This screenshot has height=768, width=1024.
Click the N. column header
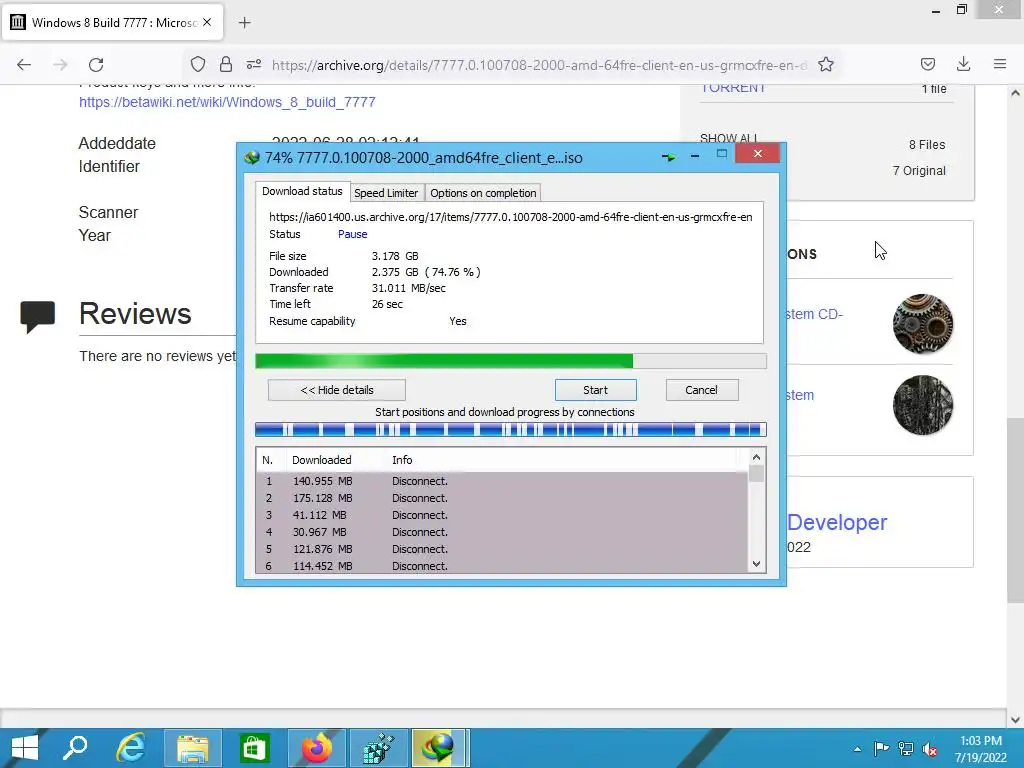[x=270, y=460]
